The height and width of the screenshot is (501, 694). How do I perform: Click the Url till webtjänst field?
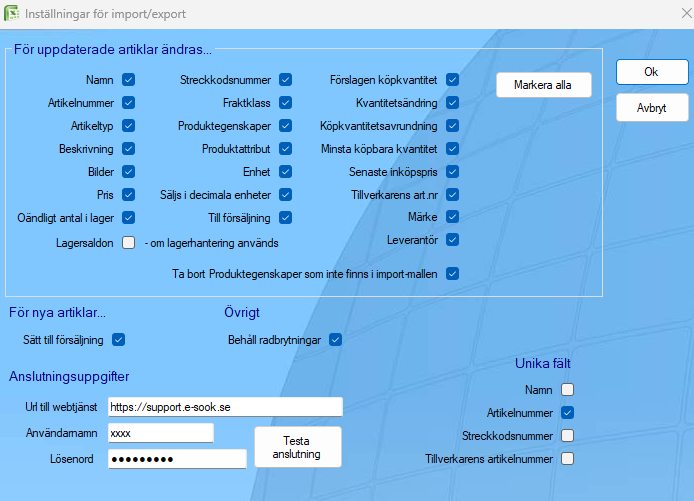(225, 407)
